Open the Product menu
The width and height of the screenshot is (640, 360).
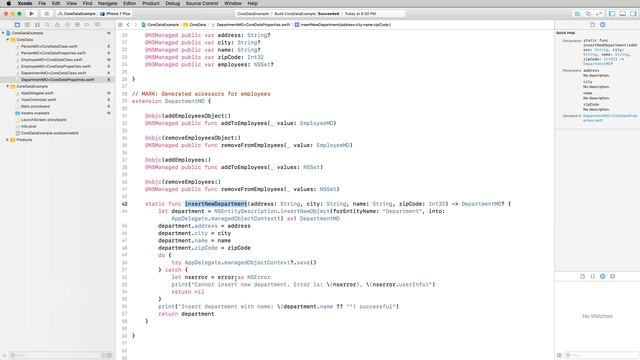coord(151,3)
